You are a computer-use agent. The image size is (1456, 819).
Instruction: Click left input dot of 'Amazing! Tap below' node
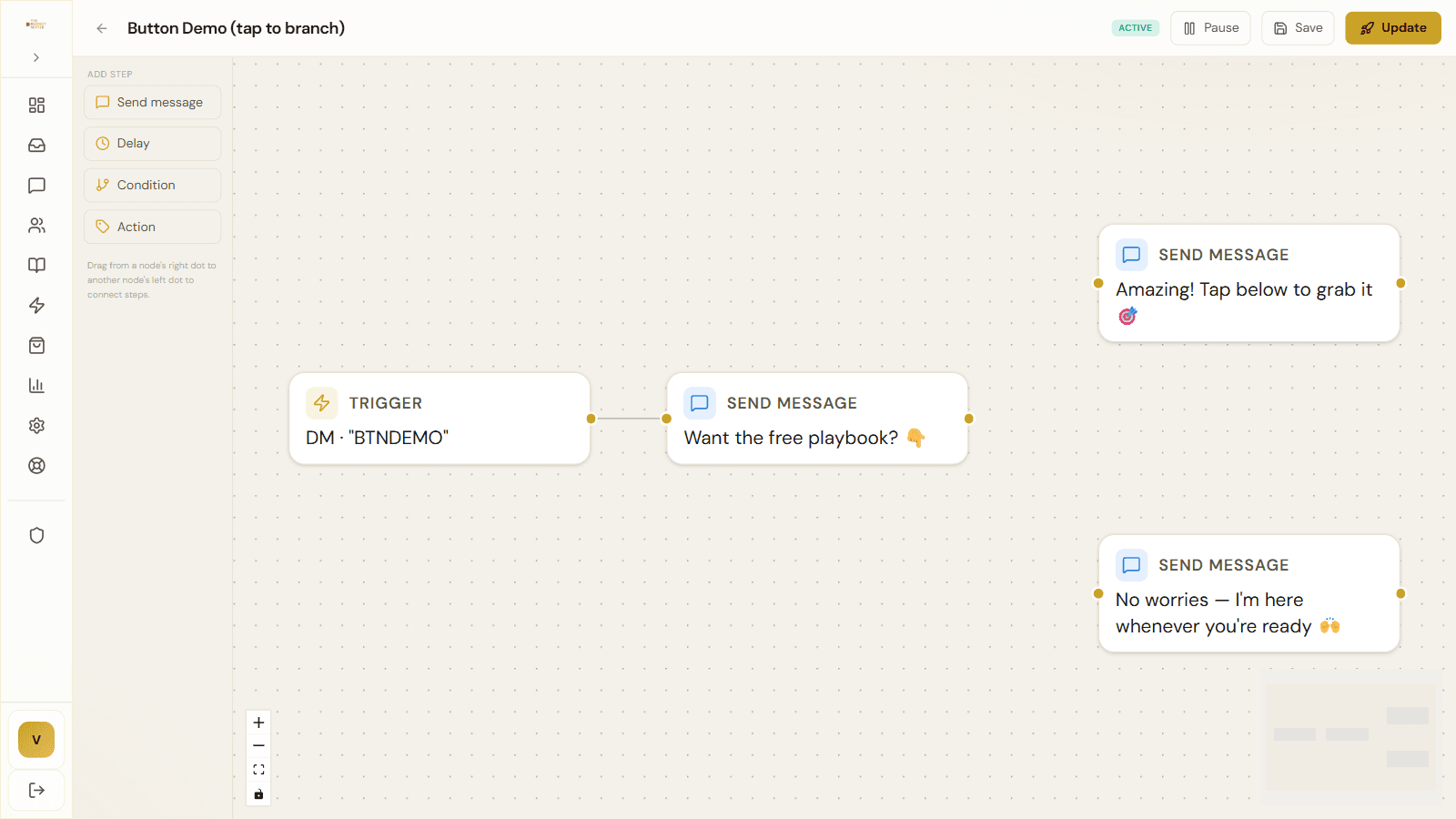(x=1098, y=283)
